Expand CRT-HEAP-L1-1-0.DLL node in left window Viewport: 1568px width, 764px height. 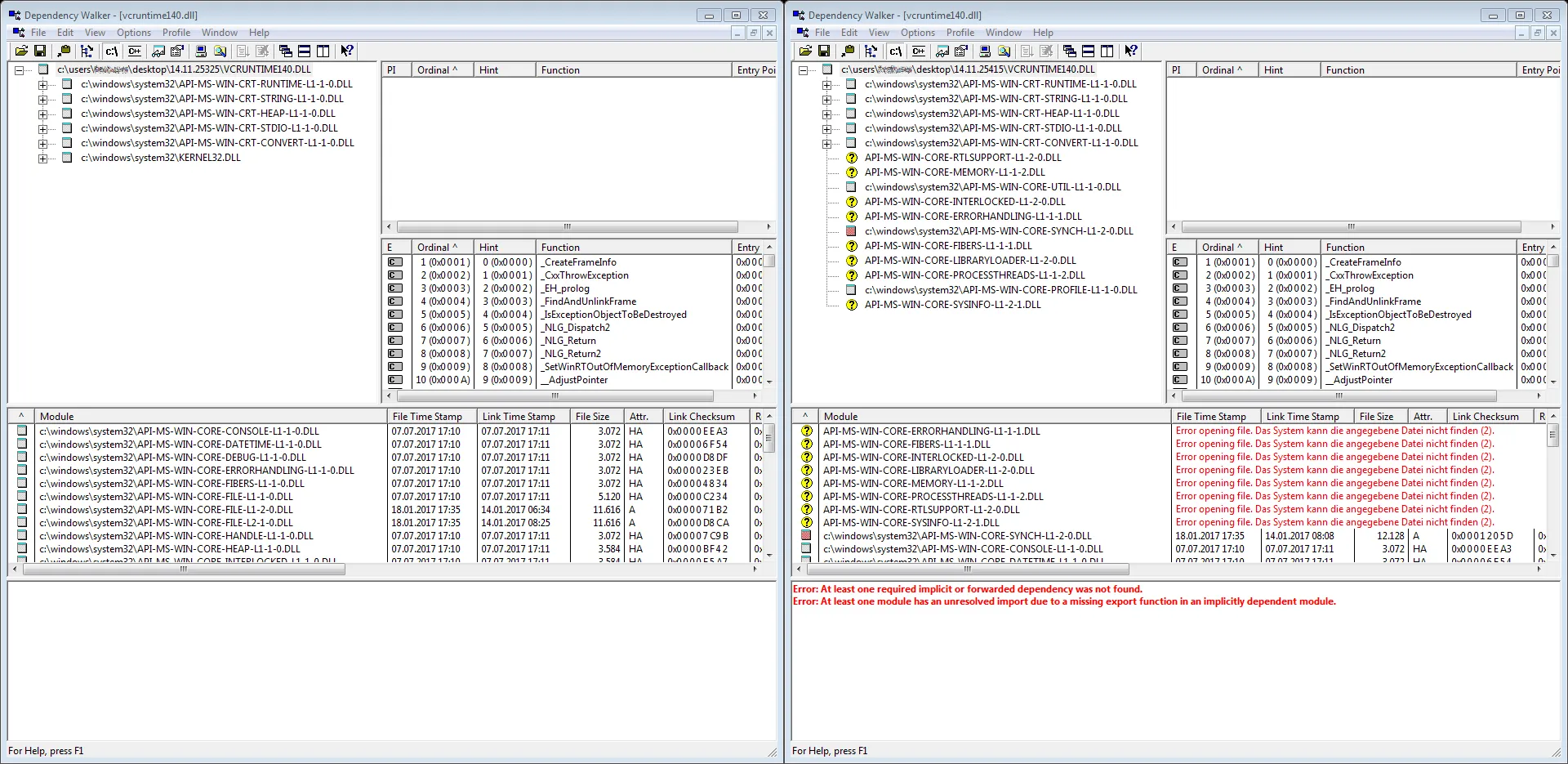click(42, 114)
